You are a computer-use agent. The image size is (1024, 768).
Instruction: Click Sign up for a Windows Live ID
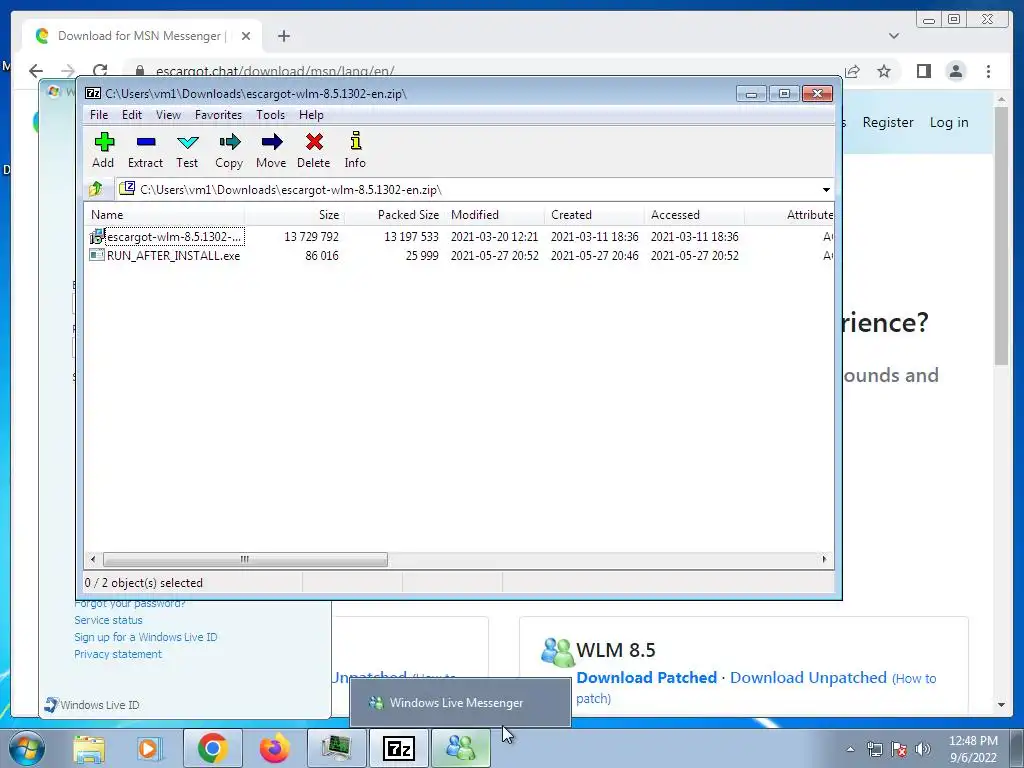146,637
